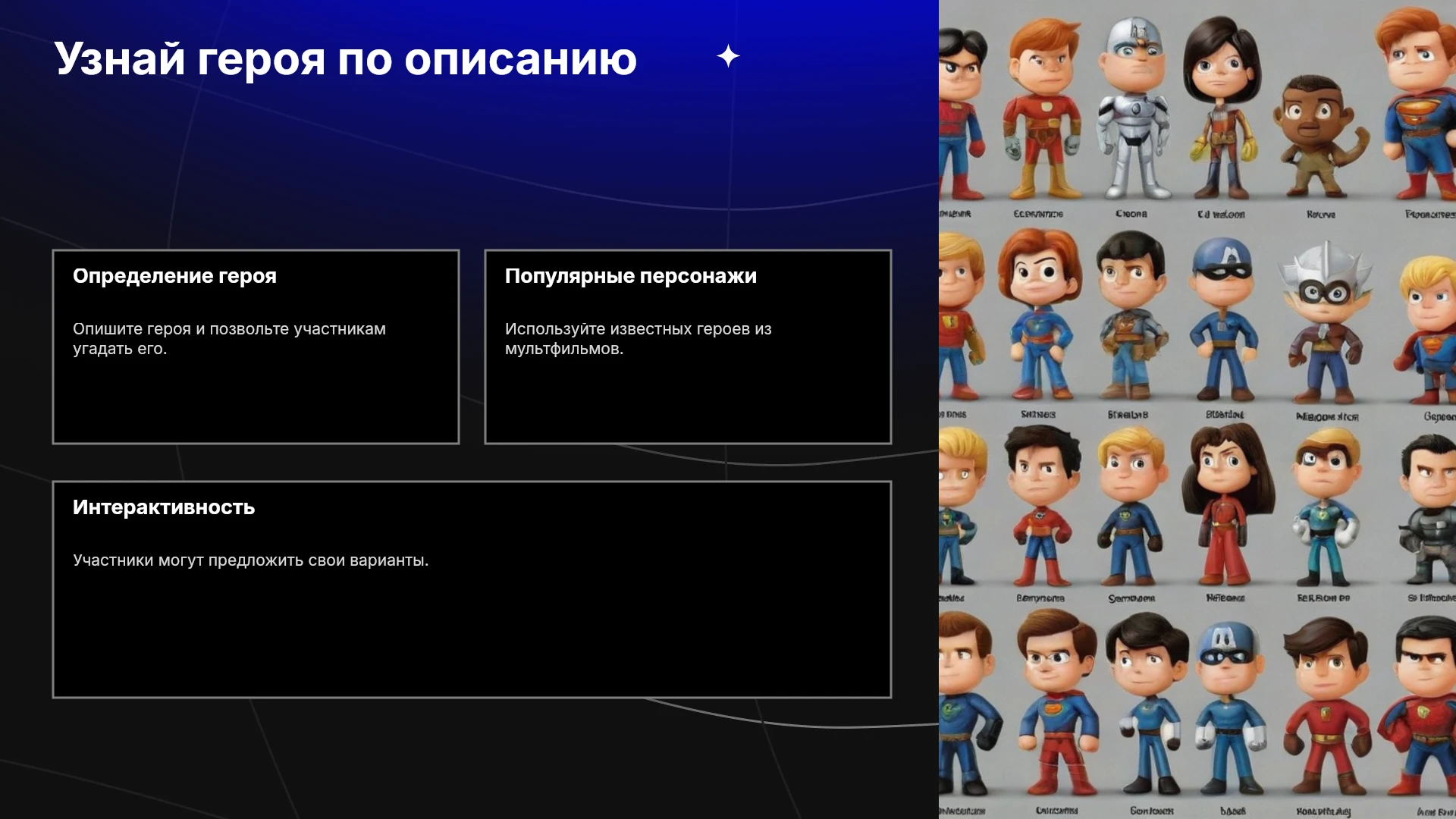The image size is (1456, 819).
Task: Select the 'Интерактивность' card heading
Action: coord(164,507)
